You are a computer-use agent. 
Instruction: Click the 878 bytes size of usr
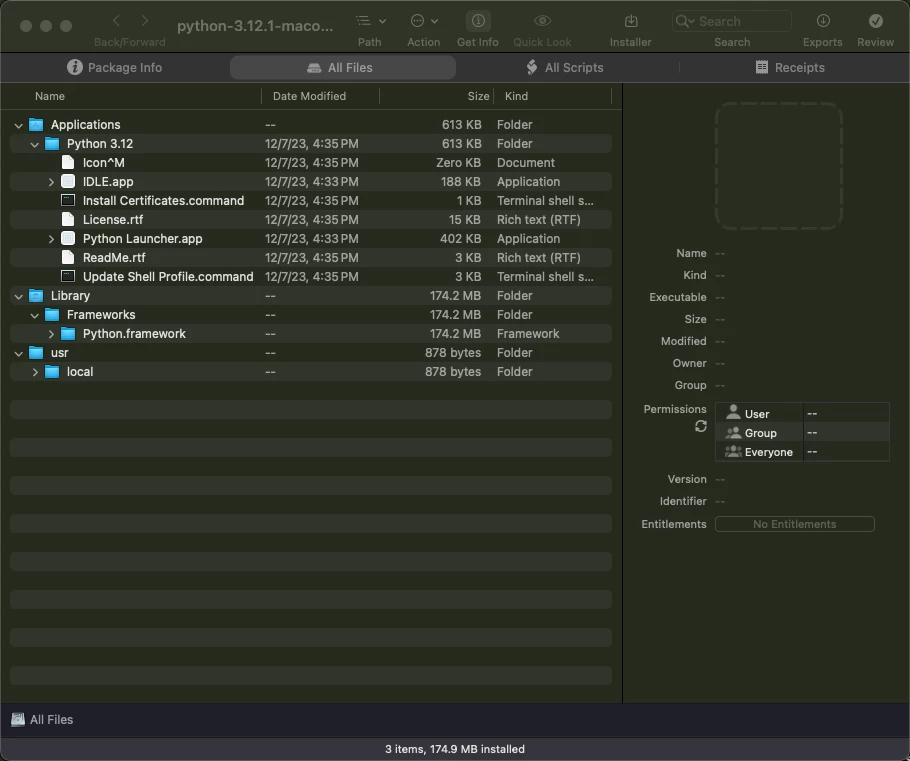tap(453, 353)
